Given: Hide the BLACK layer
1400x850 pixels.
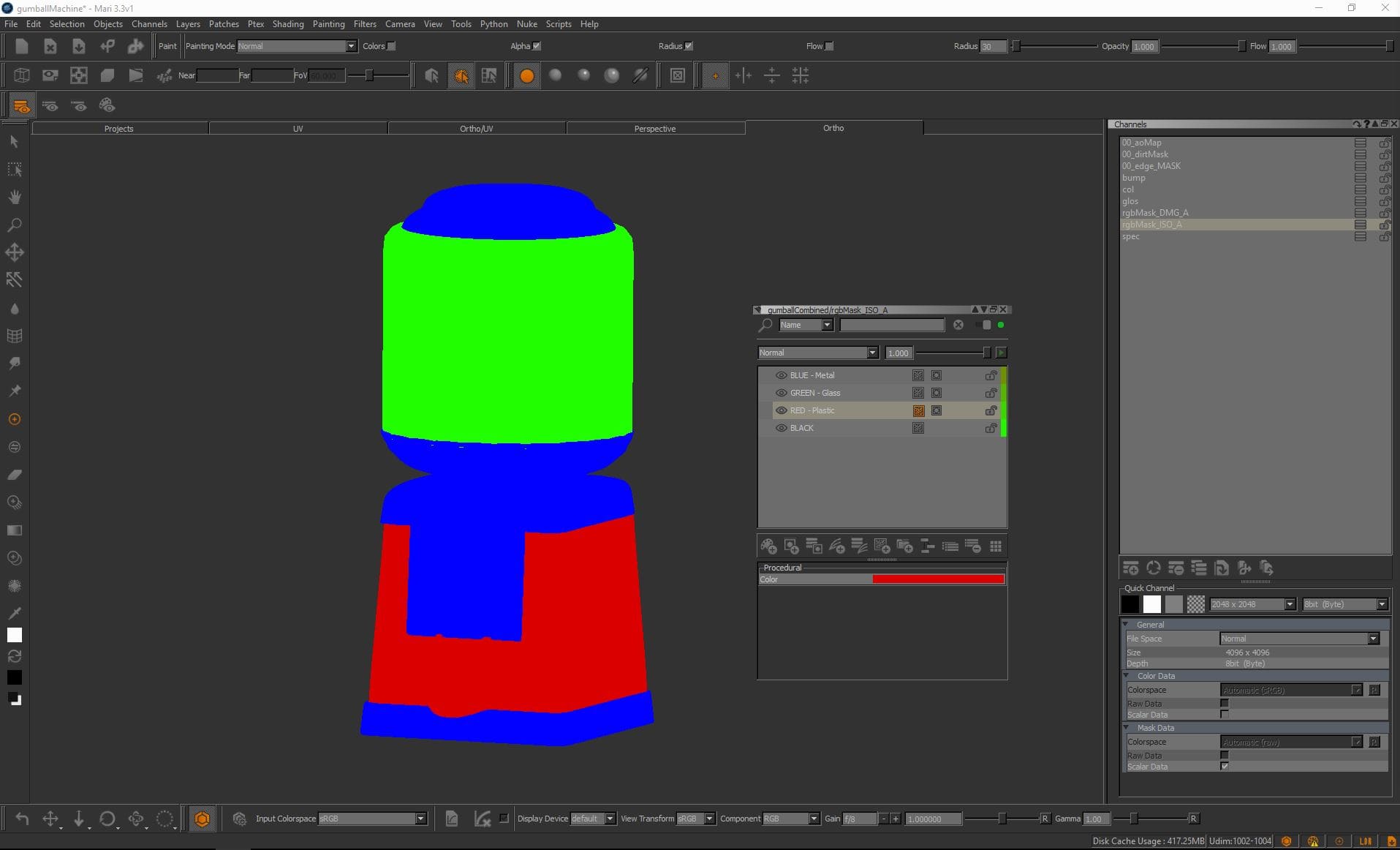Looking at the screenshot, I should [781, 428].
